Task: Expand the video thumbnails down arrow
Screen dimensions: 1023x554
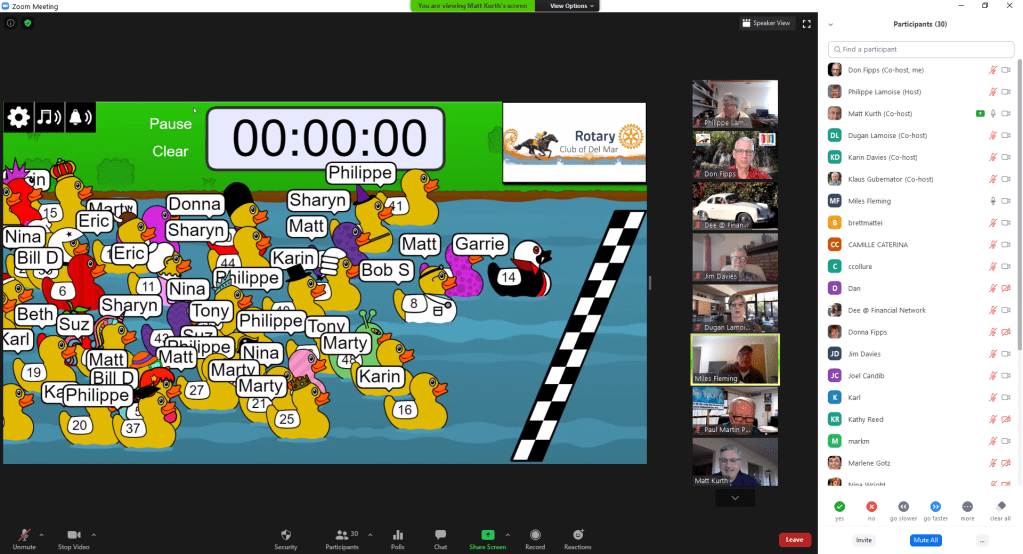Action: (735, 497)
